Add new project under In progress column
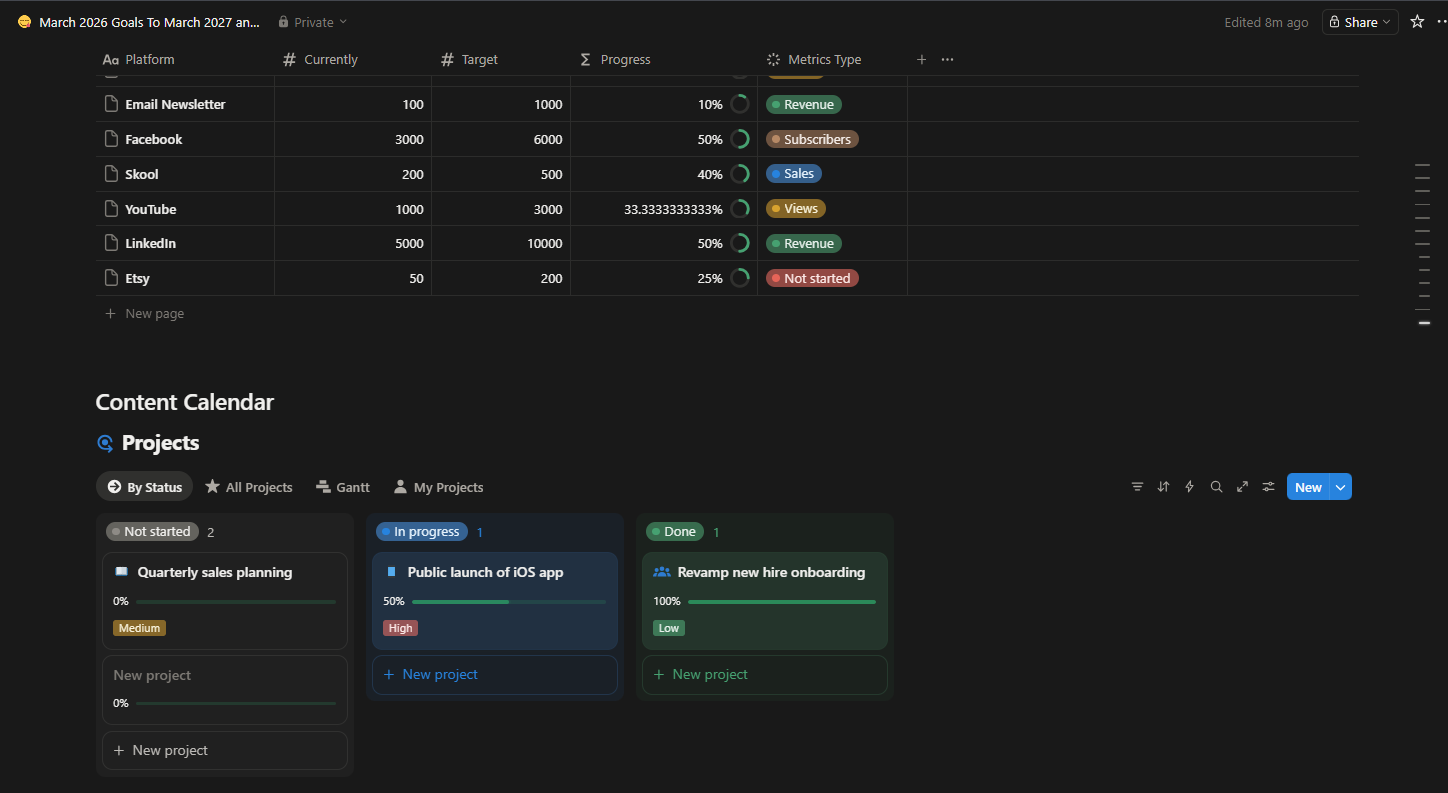 coord(495,675)
